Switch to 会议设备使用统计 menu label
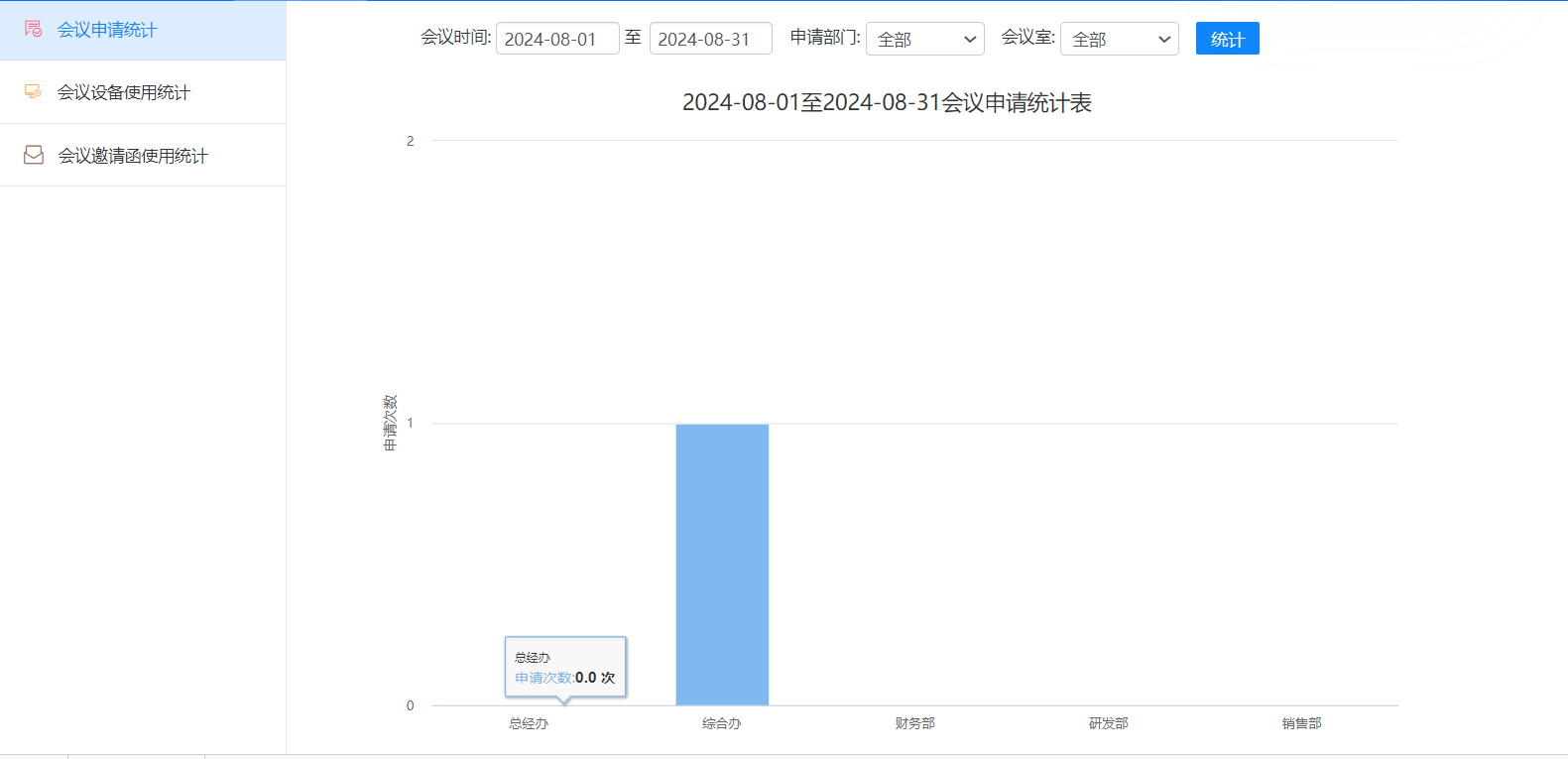 [x=124, y=92]
